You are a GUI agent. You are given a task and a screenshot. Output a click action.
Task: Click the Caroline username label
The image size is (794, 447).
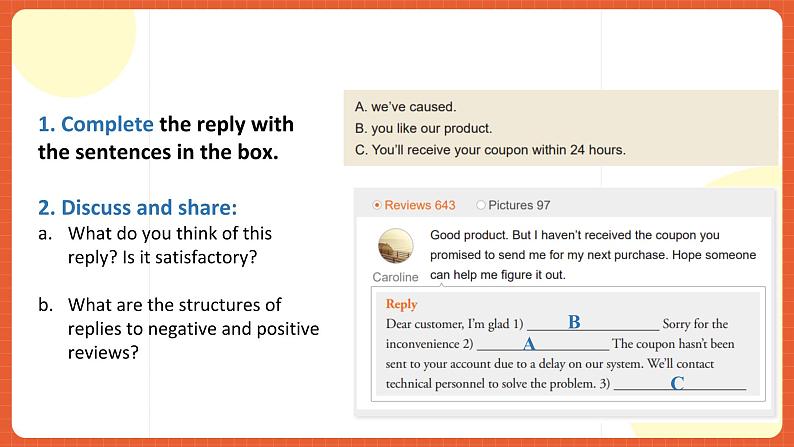pyautogui.click(x=398, y=277)
